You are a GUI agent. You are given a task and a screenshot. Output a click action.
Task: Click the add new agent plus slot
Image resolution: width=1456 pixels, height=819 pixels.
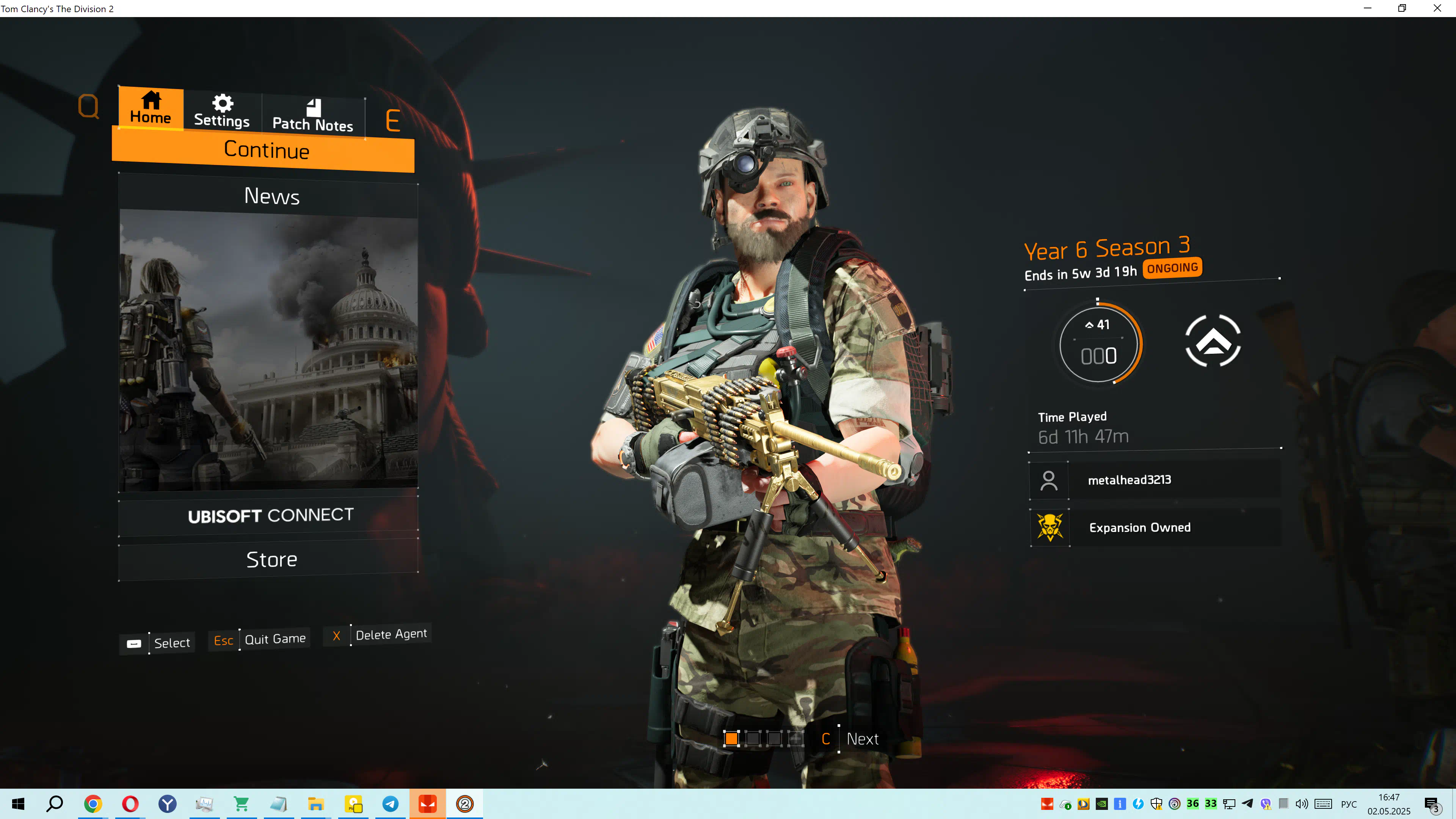coord(796,739)
